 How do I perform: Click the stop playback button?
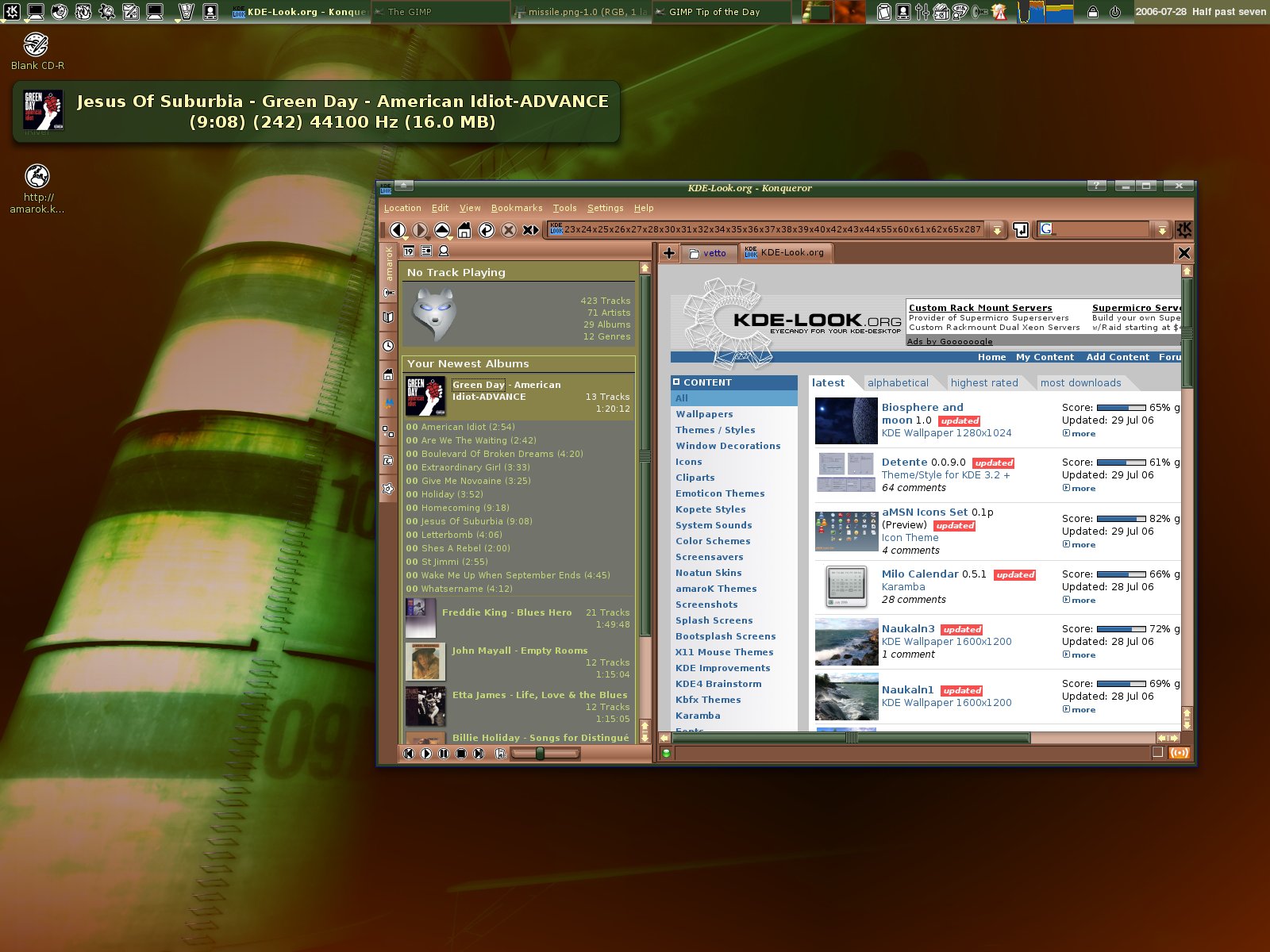point(461,754)
